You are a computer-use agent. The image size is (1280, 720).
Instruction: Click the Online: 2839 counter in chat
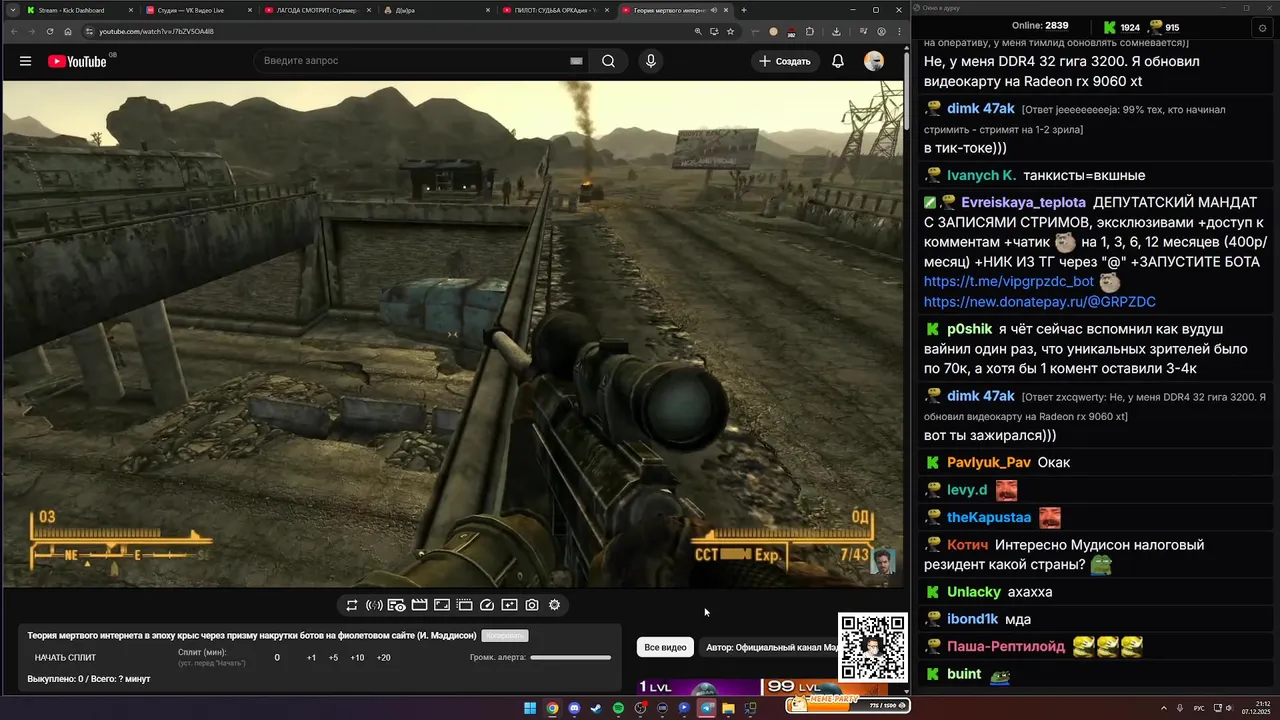point(1040,26)
